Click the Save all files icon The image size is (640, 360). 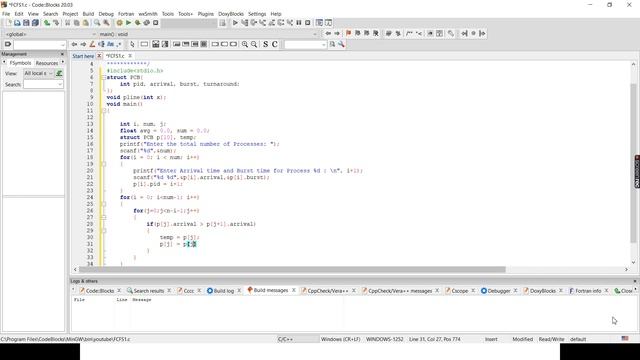(36, 23)
